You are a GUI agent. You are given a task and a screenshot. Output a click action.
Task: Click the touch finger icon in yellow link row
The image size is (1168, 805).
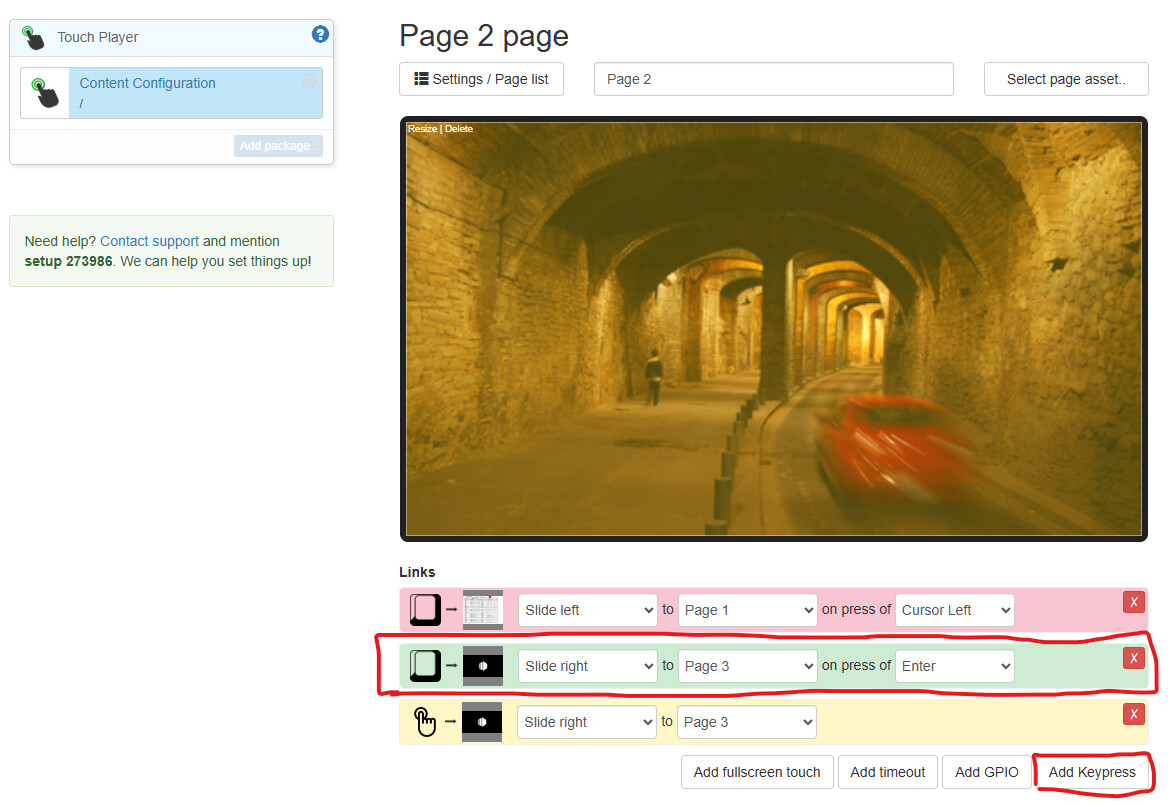point(425,722)
